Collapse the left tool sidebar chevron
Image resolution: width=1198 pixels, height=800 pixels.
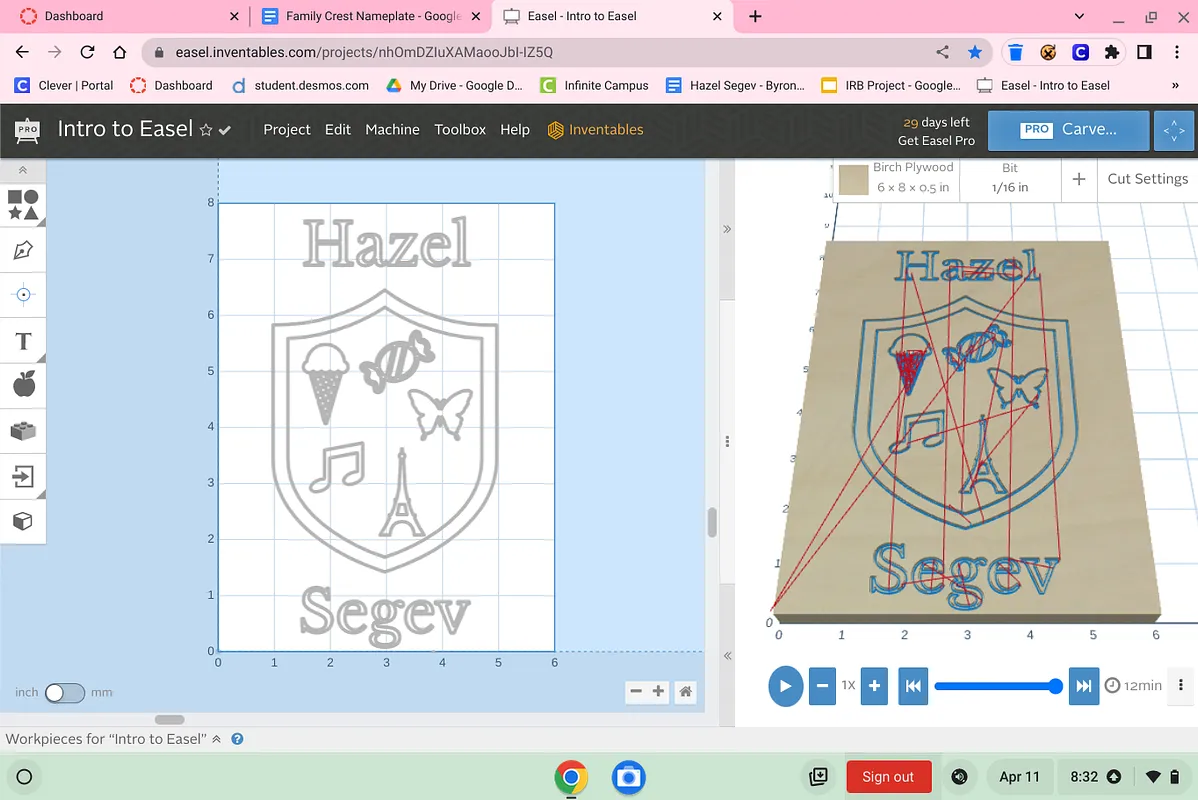coord(23,171)
